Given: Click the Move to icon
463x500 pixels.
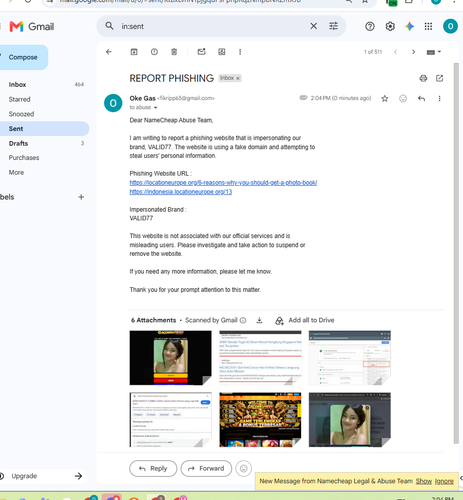Looking at the screenshot, I should (222, 52).
